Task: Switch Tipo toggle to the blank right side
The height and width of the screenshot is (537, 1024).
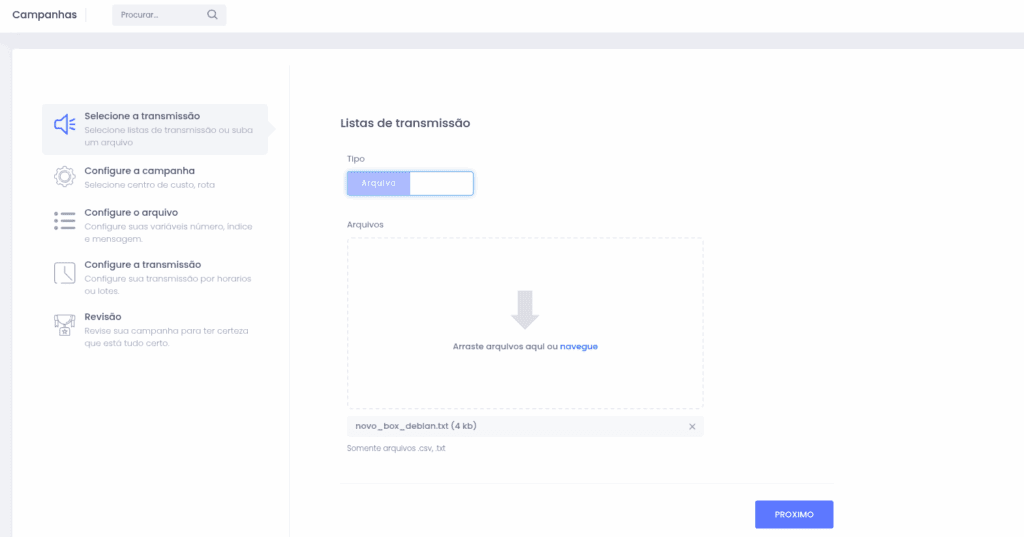Action: tap(441, 184)
